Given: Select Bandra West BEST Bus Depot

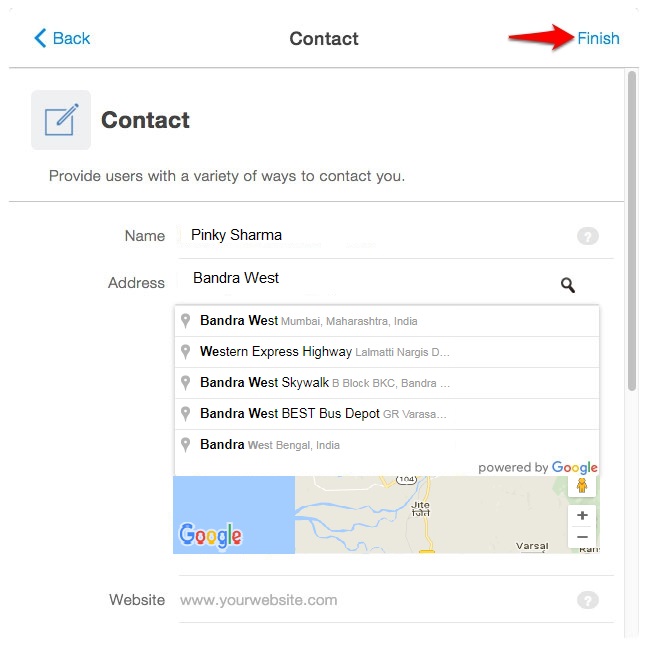Looking at the screenshot, I should [387, 414].
